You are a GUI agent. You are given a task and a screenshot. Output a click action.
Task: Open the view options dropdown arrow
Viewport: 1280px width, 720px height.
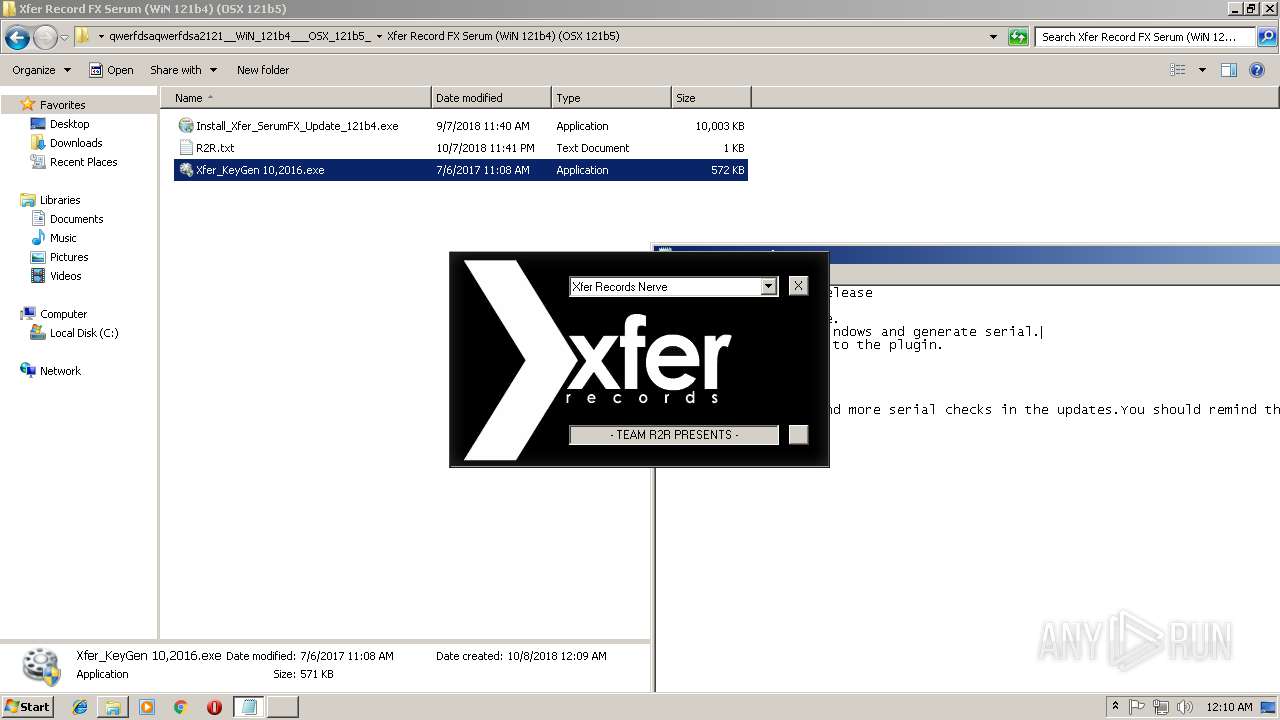coord(1202,70)
